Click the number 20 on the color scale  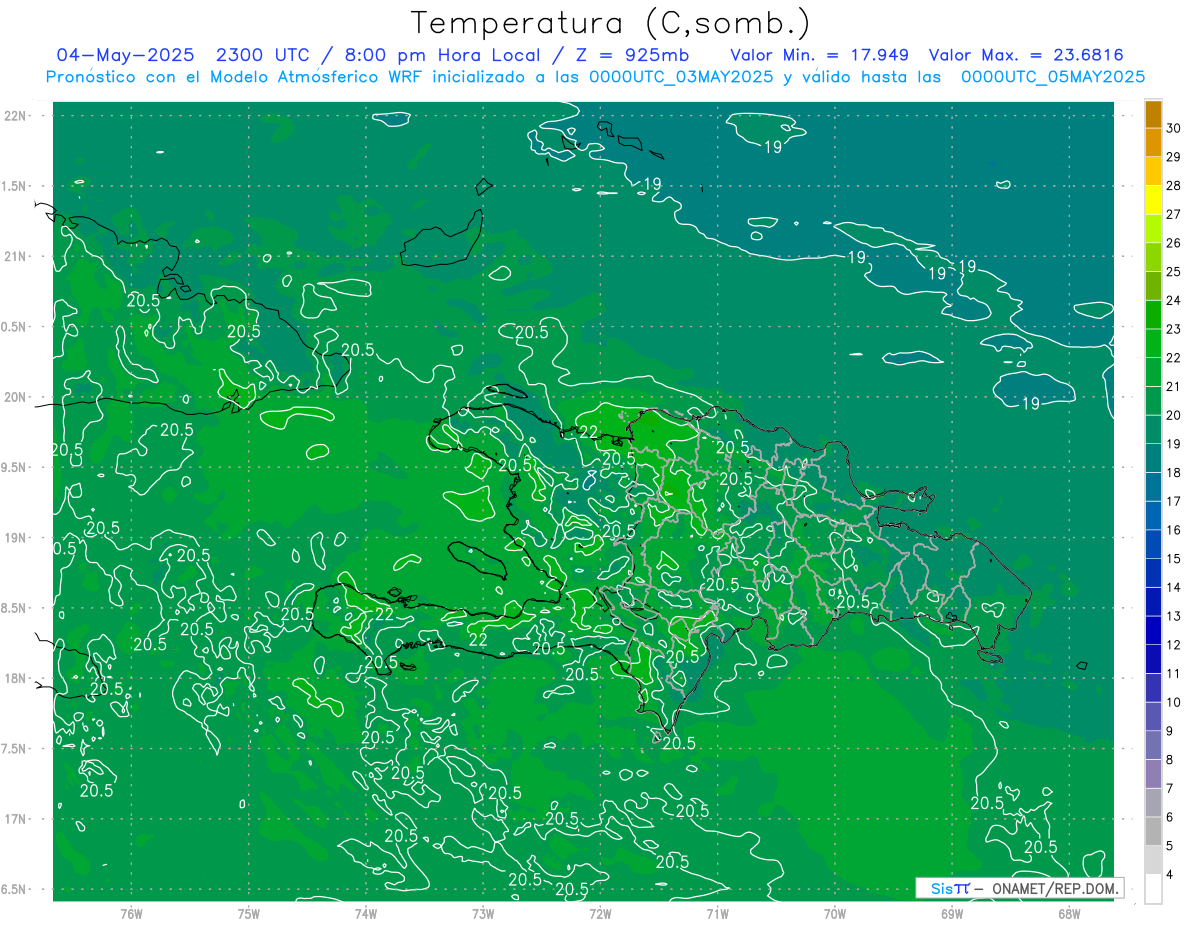(x=1174, y=415)
